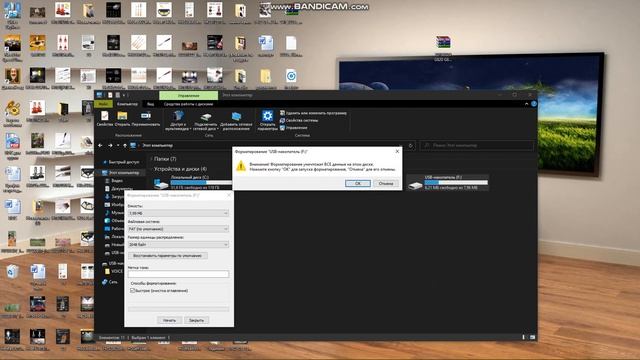Open the VOICE folder in sidebar
Image resolution: width=640 pixels, height=360 pixels.
pyautogui.click(x=114, y=271)
